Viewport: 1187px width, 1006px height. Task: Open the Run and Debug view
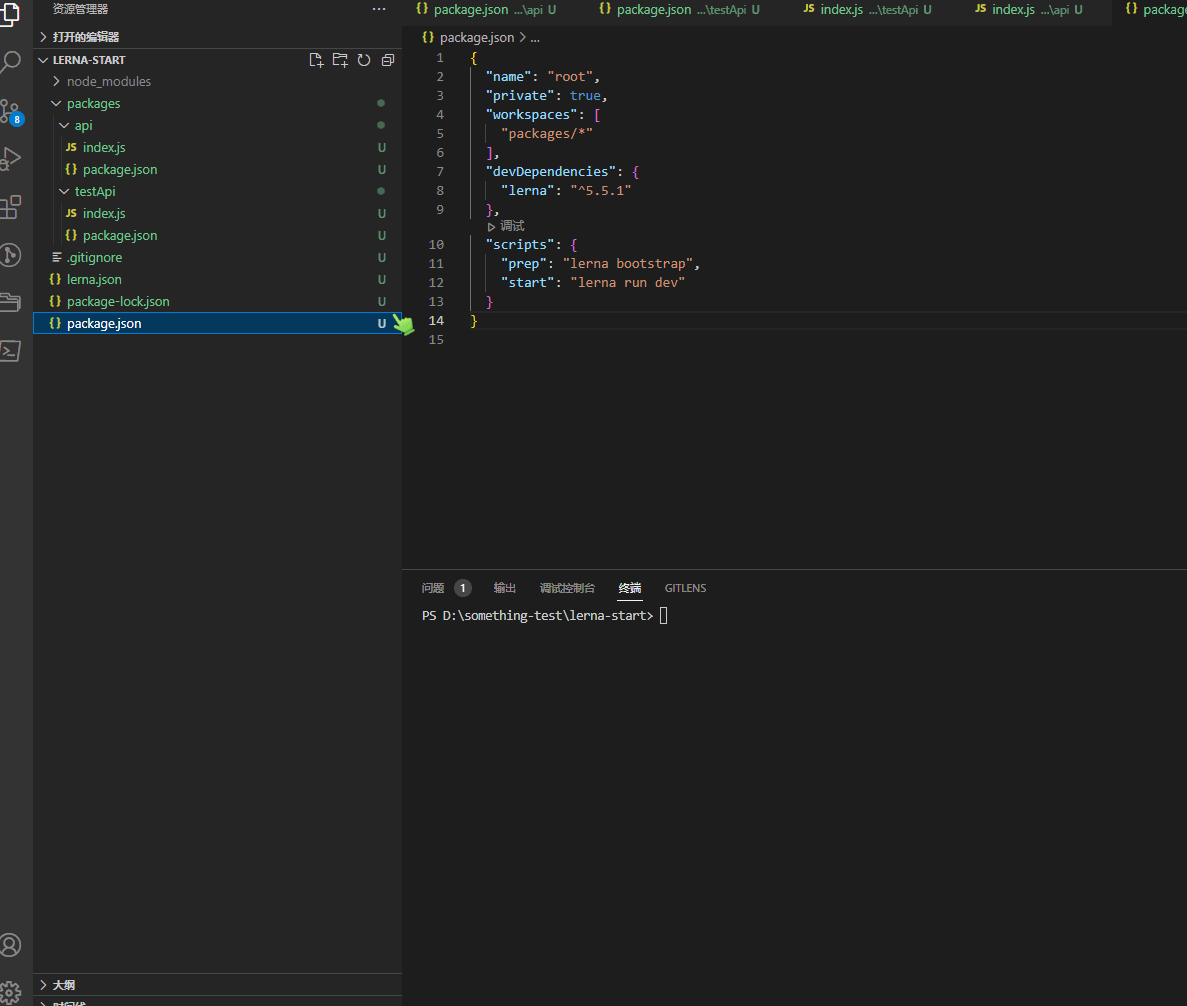[x=10, y=158]
